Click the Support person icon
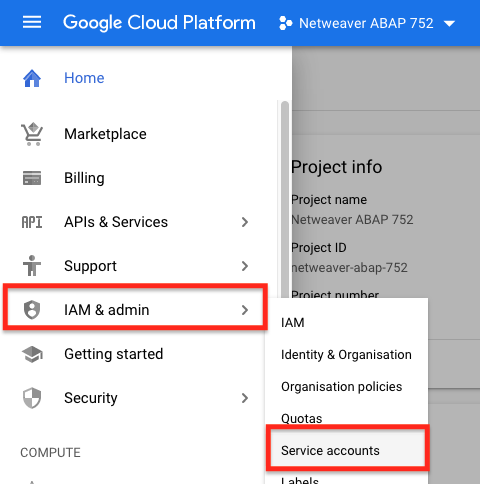Image resolution: width=480 pixels, height=484 pixels. tap(32, 266)
